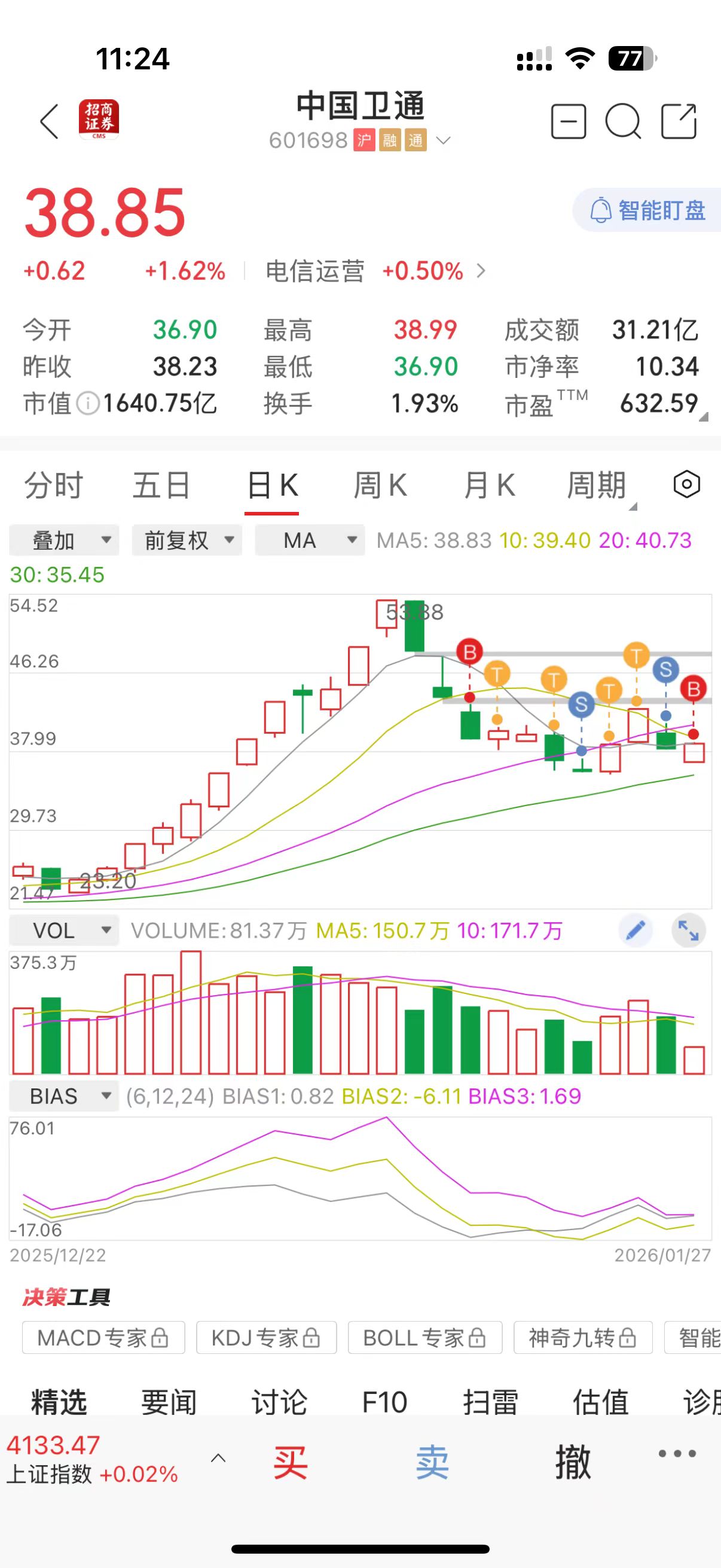This screenshot has width=721, height=1568.
Task: Open KDJ专家 locked tool
Action: pos(267,1337)
